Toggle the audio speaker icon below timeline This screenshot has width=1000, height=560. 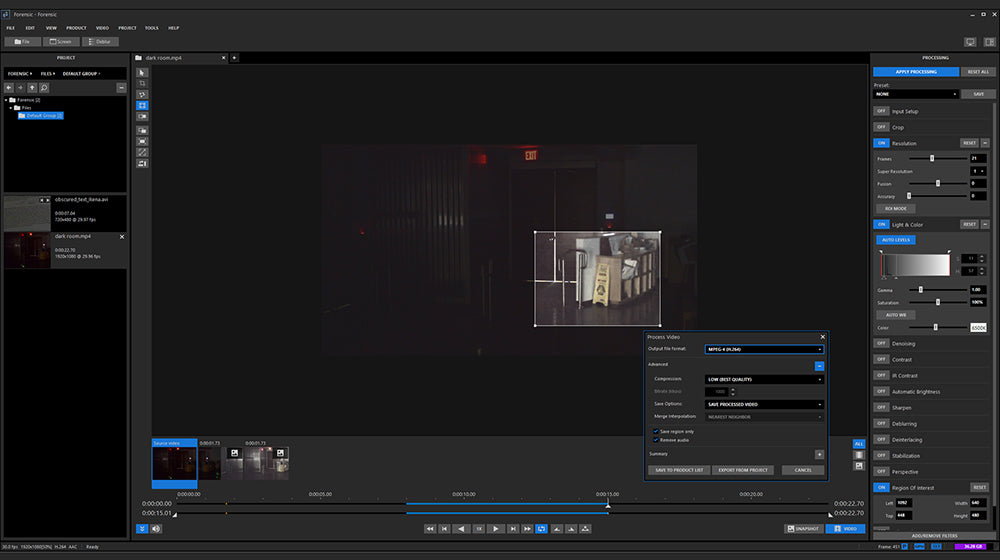(x=156, y=528)
